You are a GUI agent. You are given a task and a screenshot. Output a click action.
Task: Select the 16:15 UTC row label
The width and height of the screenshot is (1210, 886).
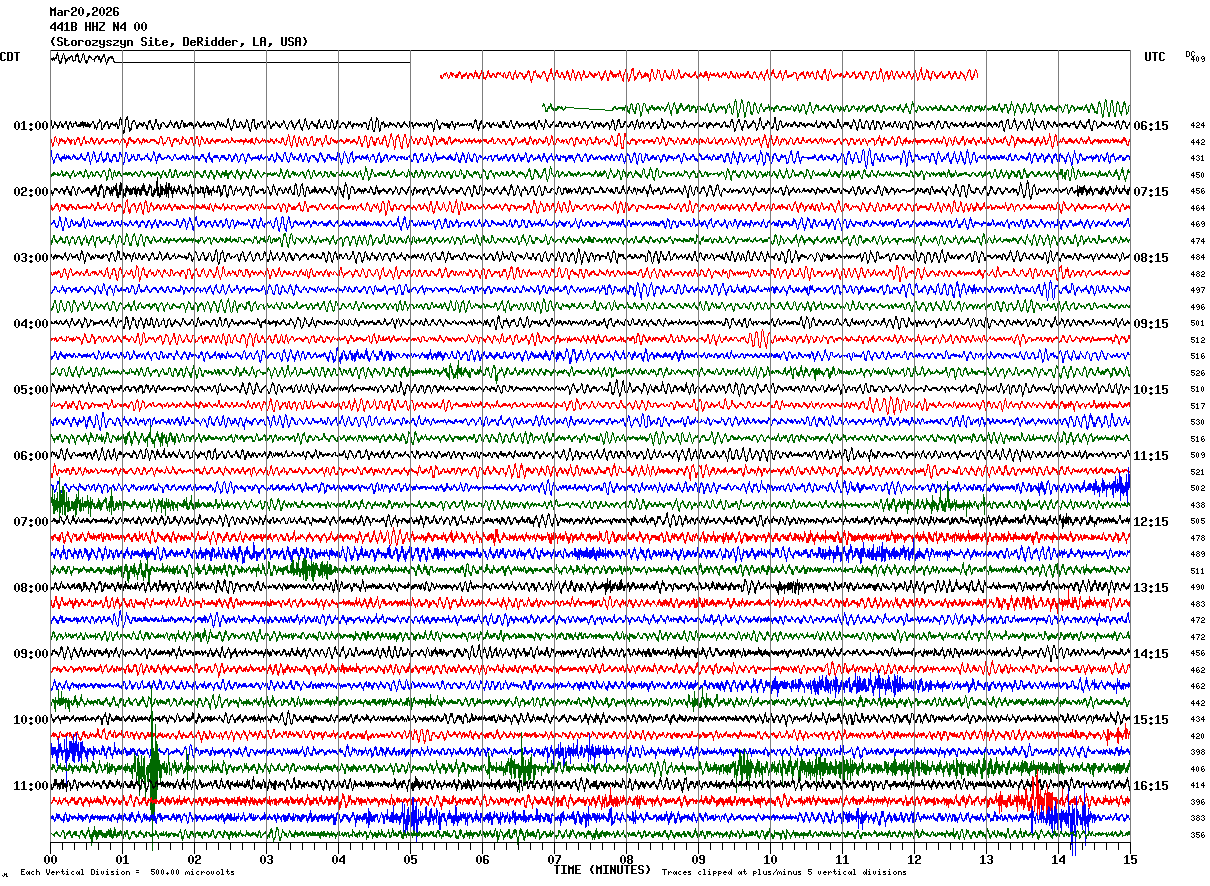[1152, 786]
